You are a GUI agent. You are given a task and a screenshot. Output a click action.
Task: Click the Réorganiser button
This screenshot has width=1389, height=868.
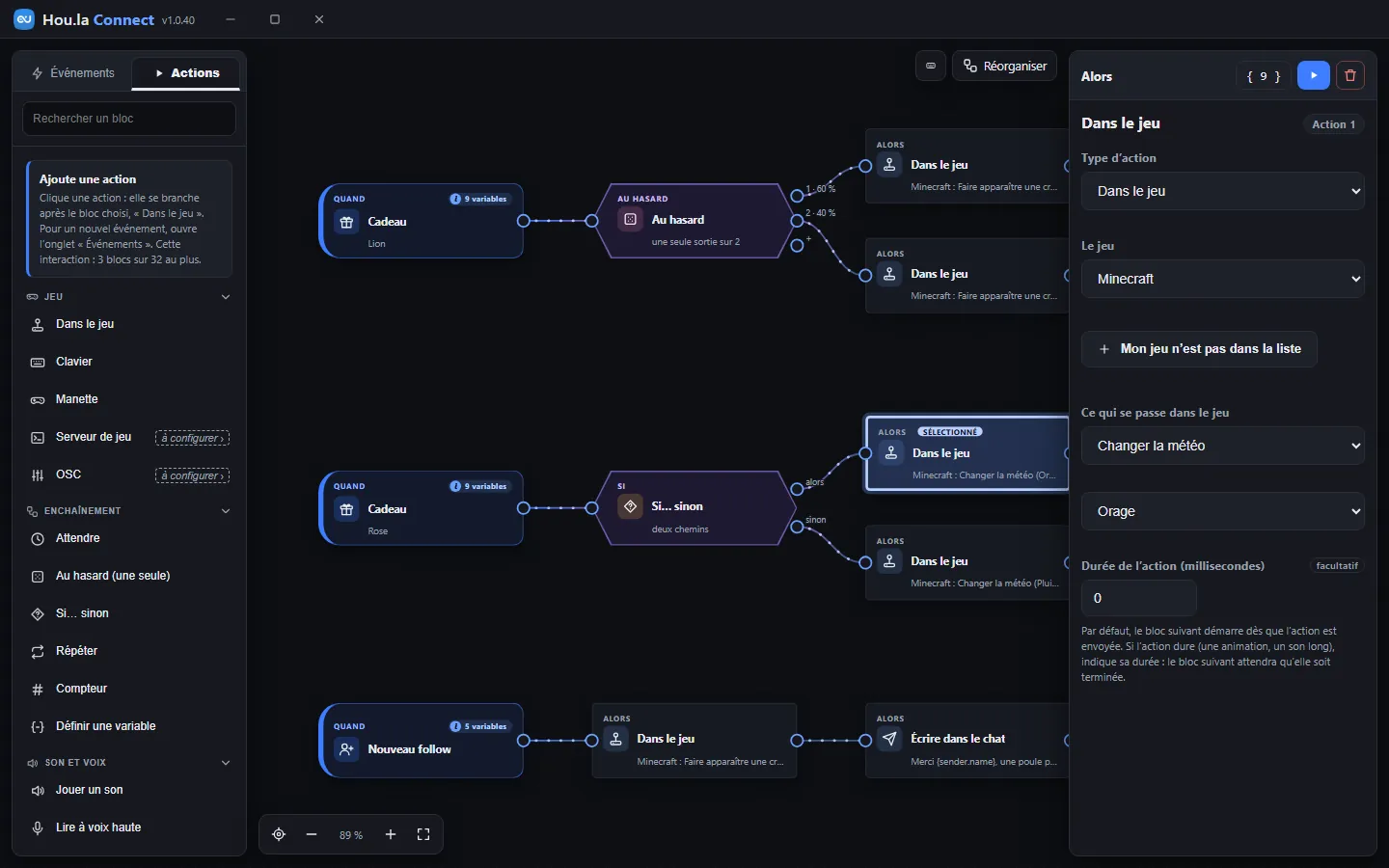(x=1005, y=66)
